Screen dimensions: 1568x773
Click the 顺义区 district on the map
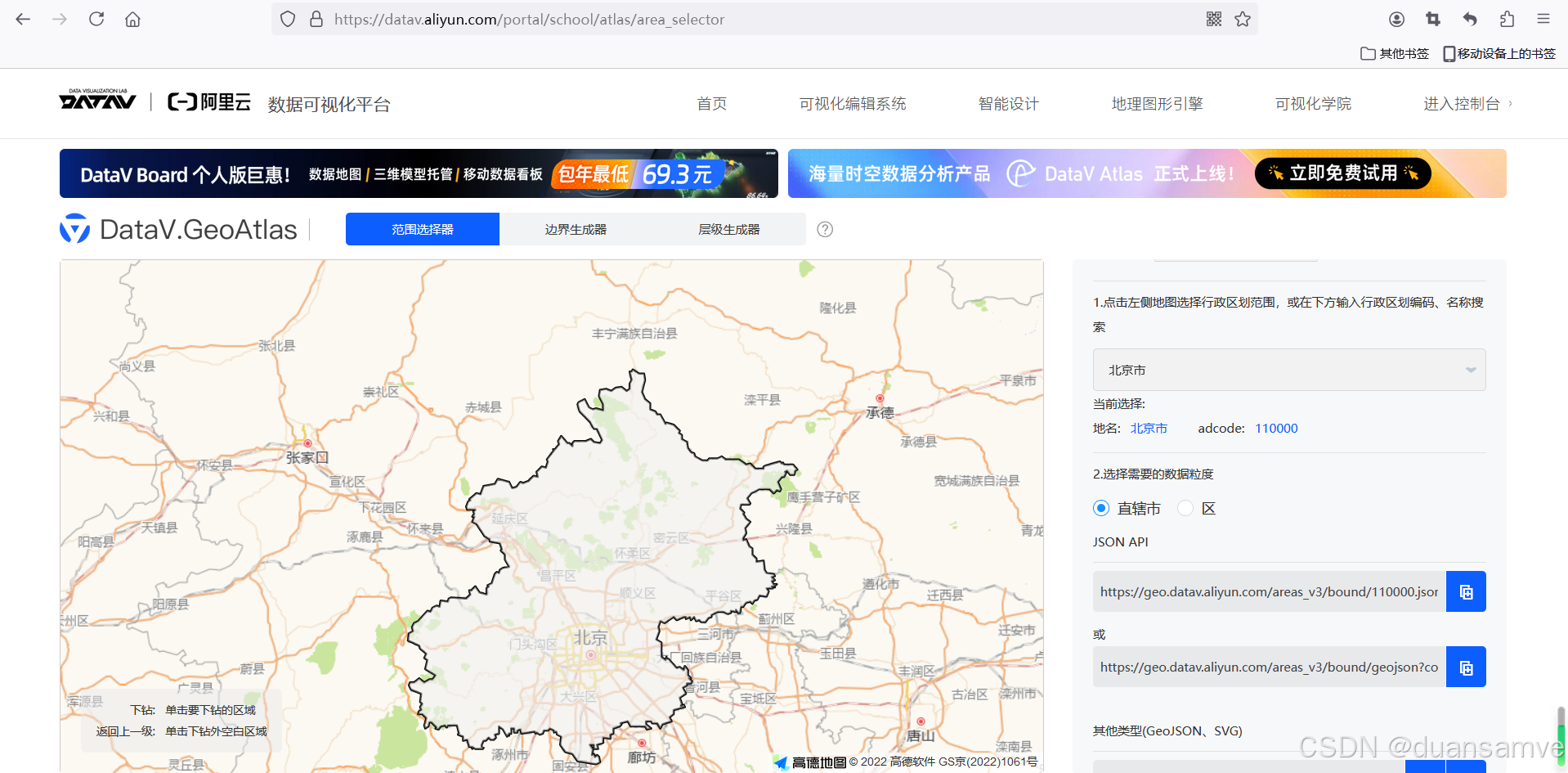point(638,593)
